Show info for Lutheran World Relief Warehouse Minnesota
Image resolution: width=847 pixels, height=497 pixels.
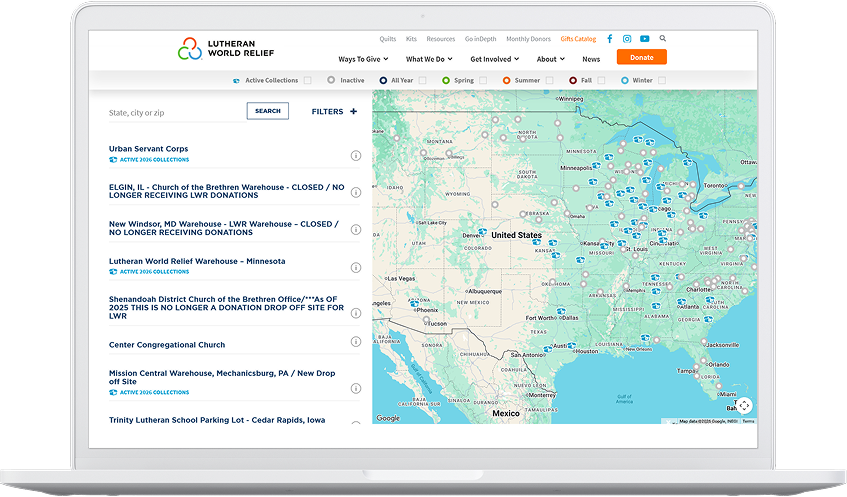point(355,267)
